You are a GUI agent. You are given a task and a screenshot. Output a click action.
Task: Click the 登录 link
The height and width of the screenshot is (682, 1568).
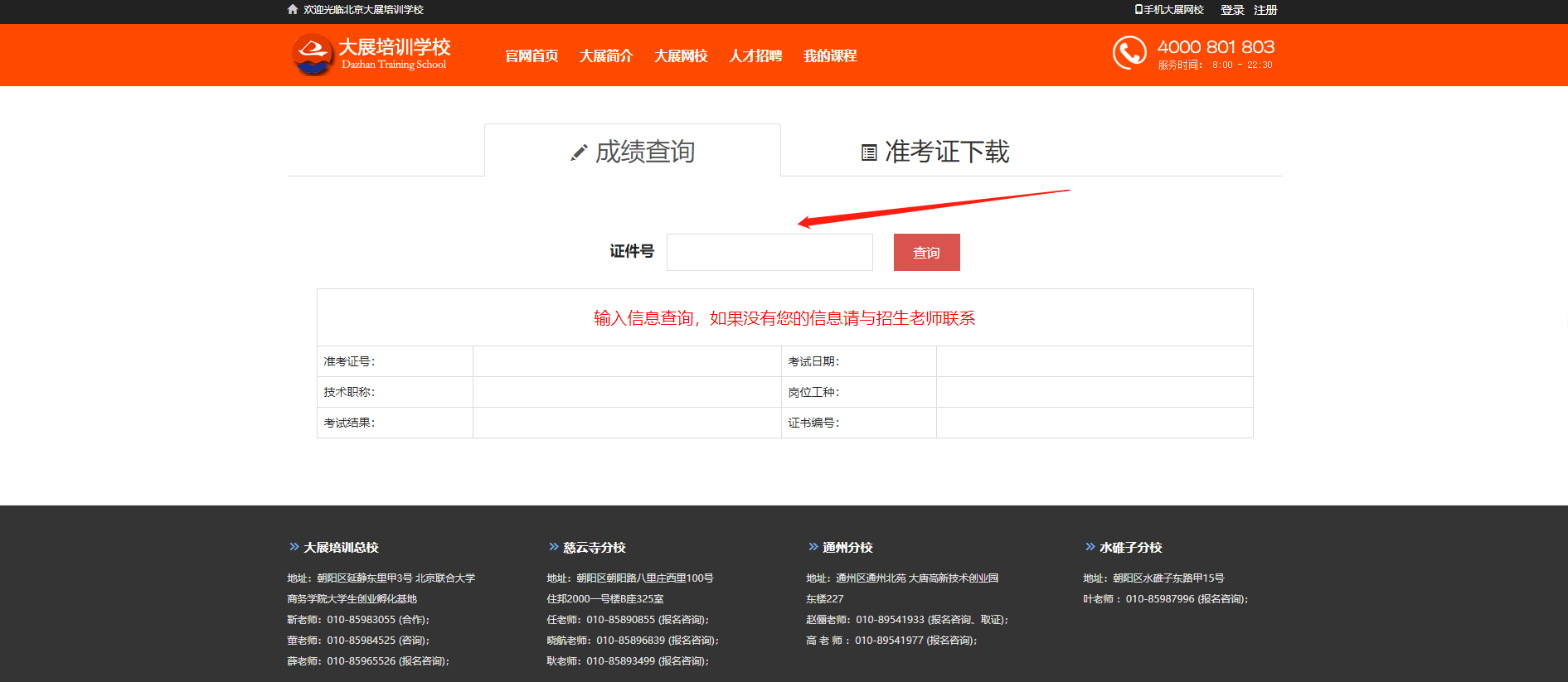1232,10
